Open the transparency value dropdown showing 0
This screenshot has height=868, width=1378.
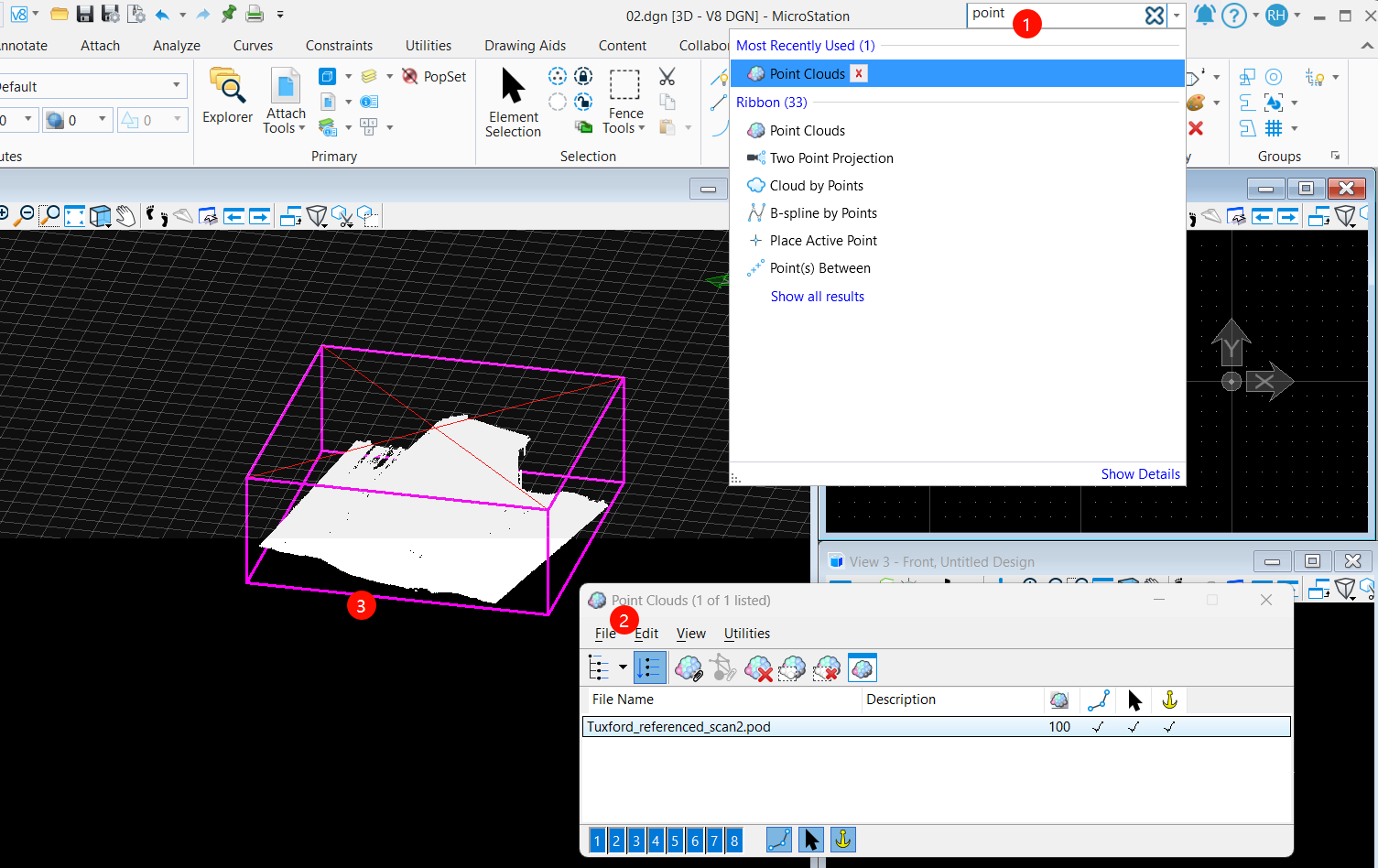point(103,120)
